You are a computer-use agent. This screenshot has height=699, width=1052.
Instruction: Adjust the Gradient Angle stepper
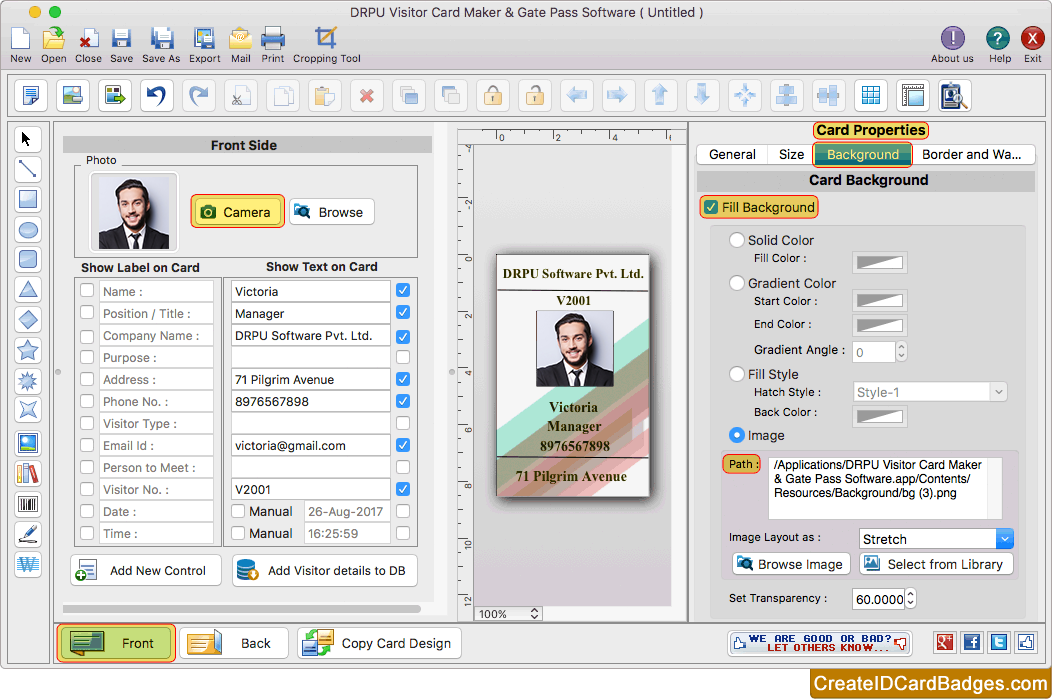(902, 351)
